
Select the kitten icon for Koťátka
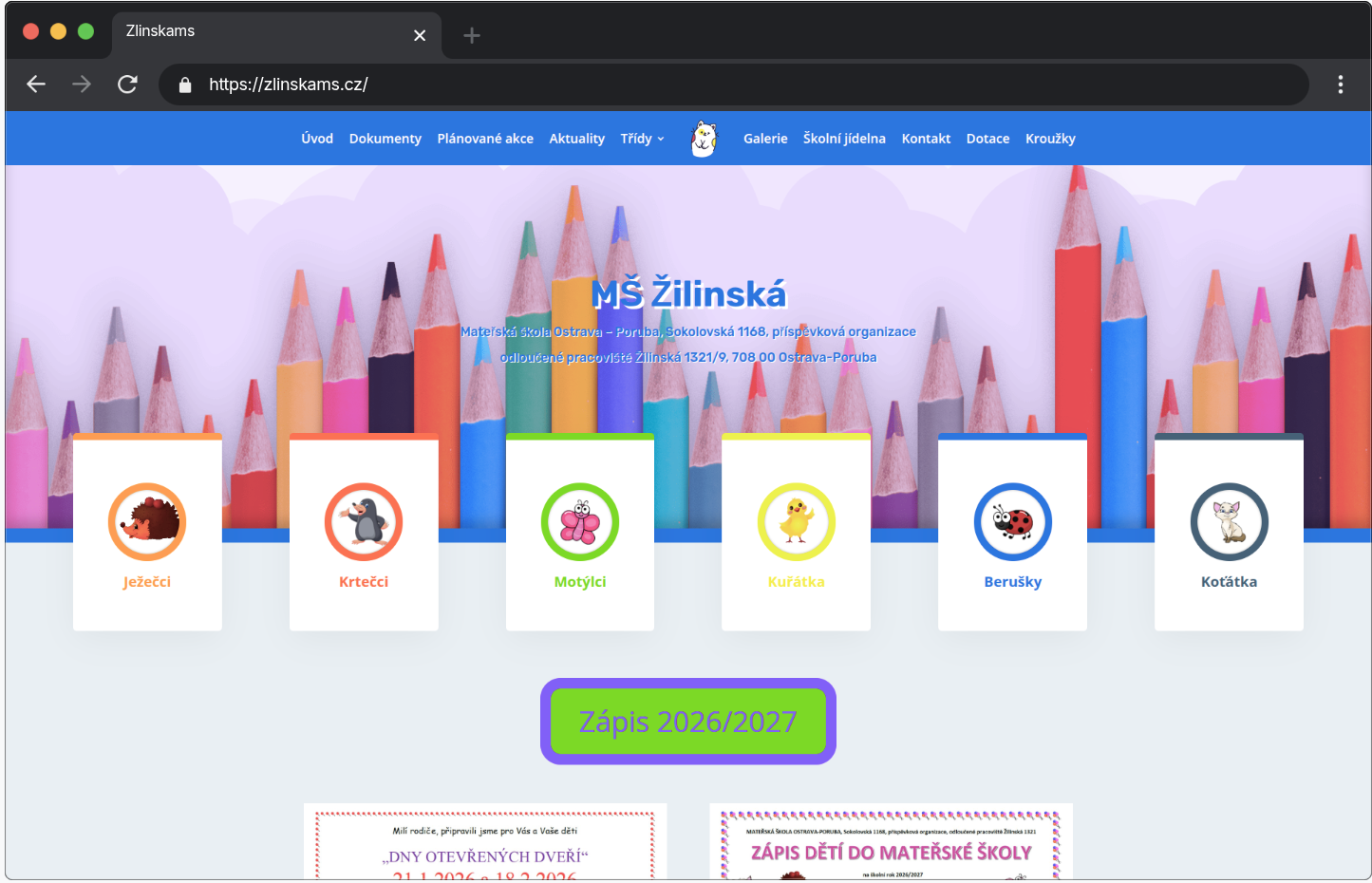point(1230,522)
